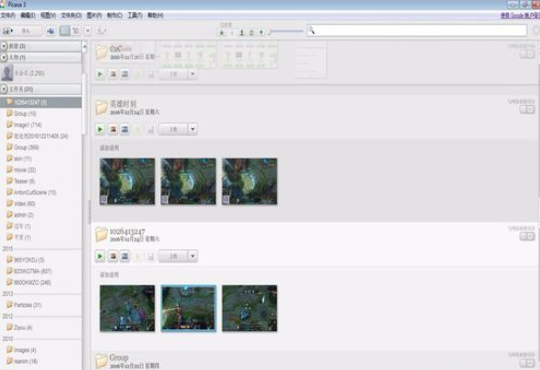Play slideshow for the top QpC folder
Screen dimensions: 540x370
100,74
